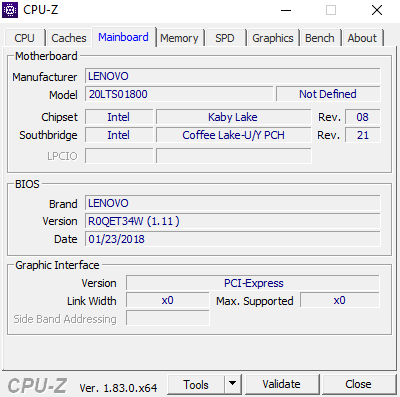The image size is (400, 397).
Task: Select the Model 20LTS01800 field
Action: pos(179,94)
